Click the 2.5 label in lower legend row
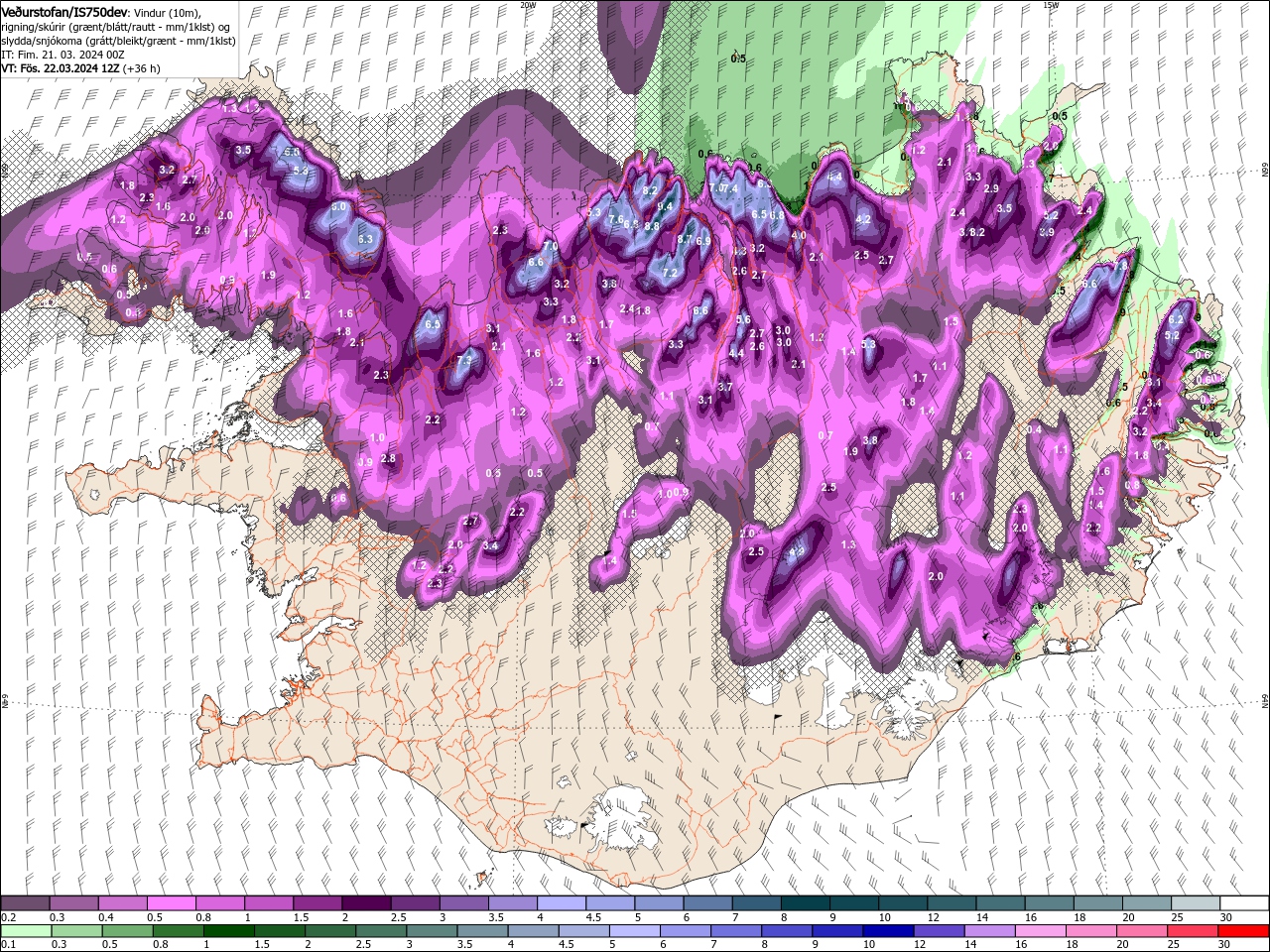The image size is (1270, 952). click(x=363, y=945)
